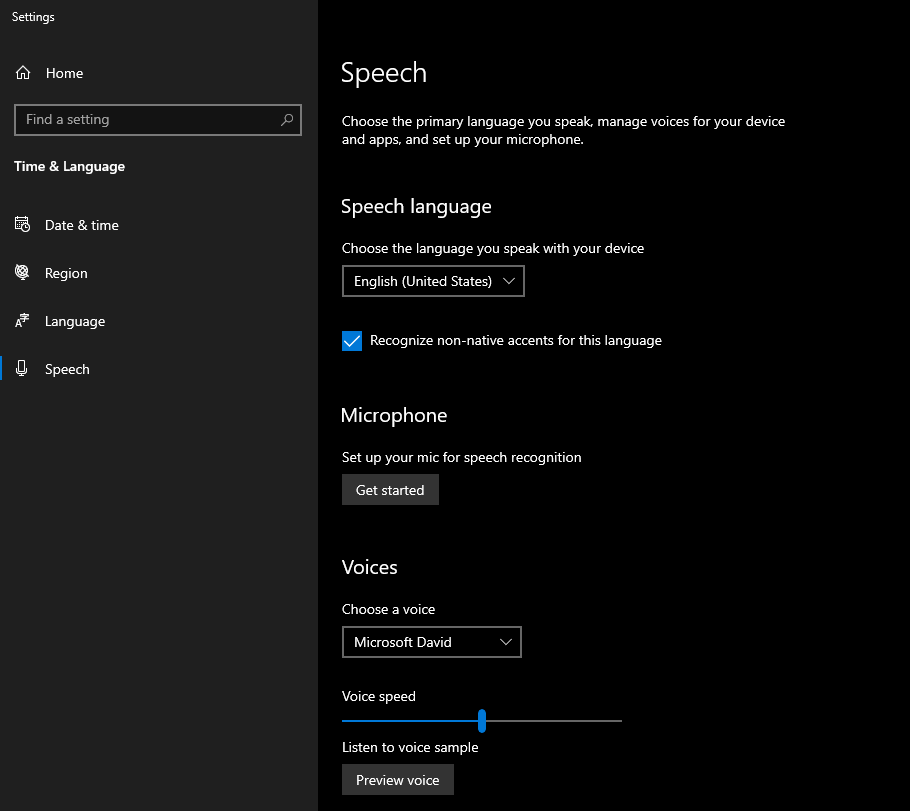Go to the Region settings page
Image resolution: width=910 pixels, height=811 pixels.
[66, 273]
